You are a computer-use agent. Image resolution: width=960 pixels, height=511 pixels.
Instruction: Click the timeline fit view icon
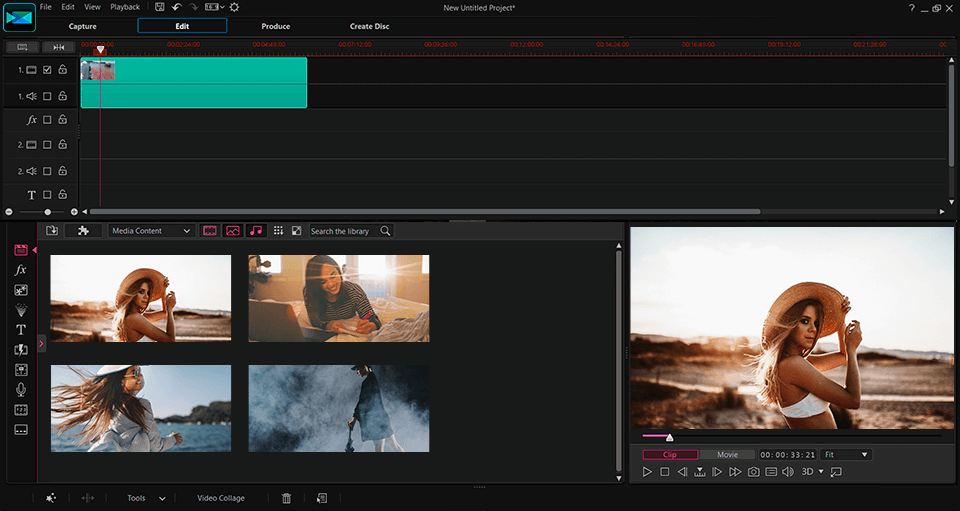[23, 47]
